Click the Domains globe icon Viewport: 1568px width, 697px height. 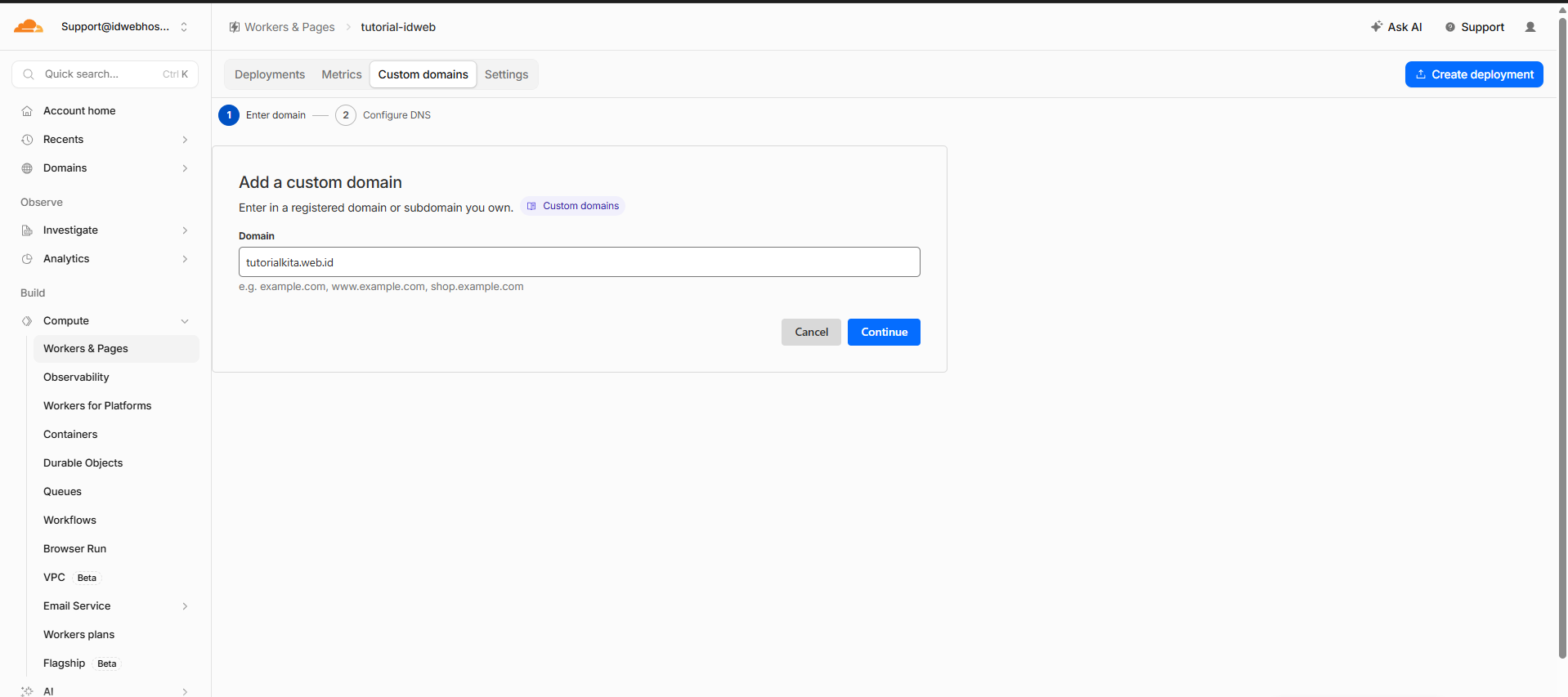(27, 168)
